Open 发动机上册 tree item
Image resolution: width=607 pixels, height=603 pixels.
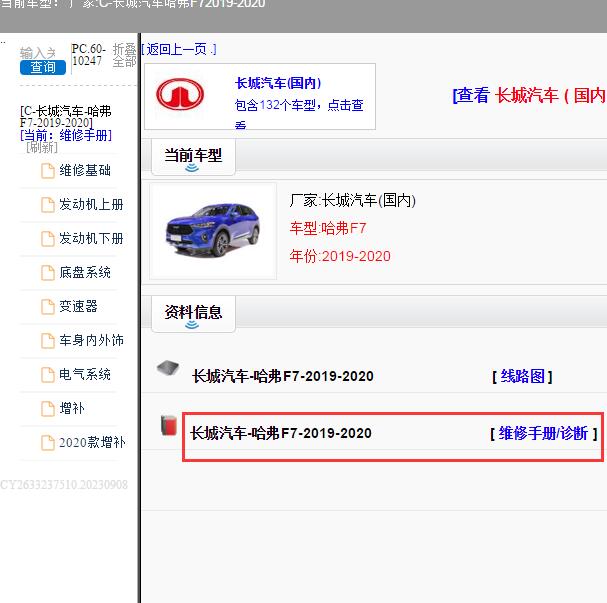tap(91, 204)
